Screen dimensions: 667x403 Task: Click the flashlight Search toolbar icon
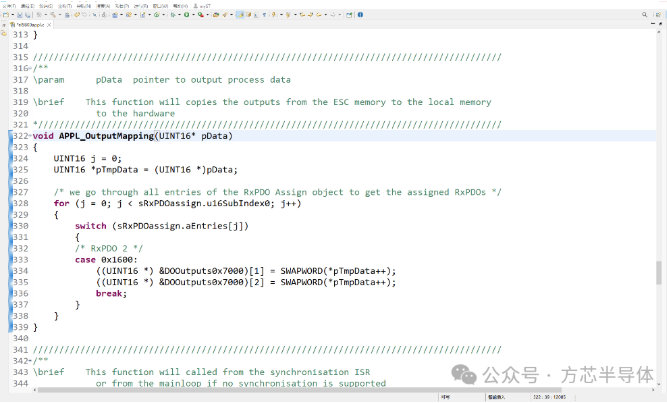(x=225, y=14)
